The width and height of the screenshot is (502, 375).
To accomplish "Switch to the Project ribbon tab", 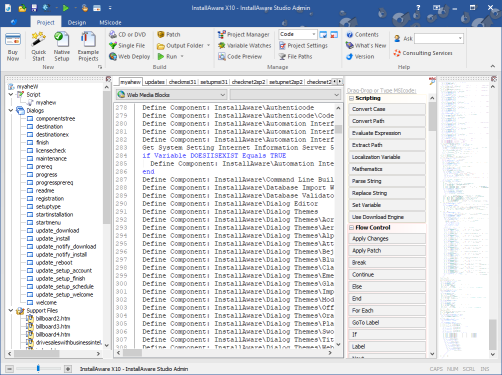I will [45, 22].
